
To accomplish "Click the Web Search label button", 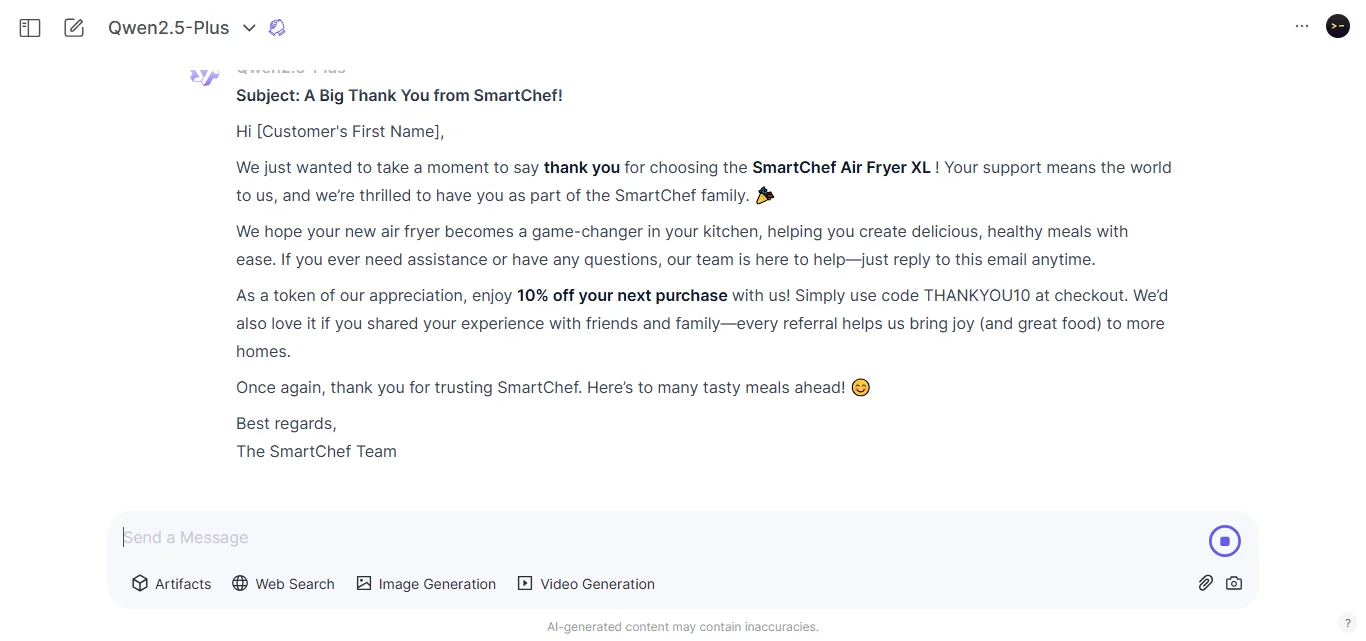I will [295, 583].
